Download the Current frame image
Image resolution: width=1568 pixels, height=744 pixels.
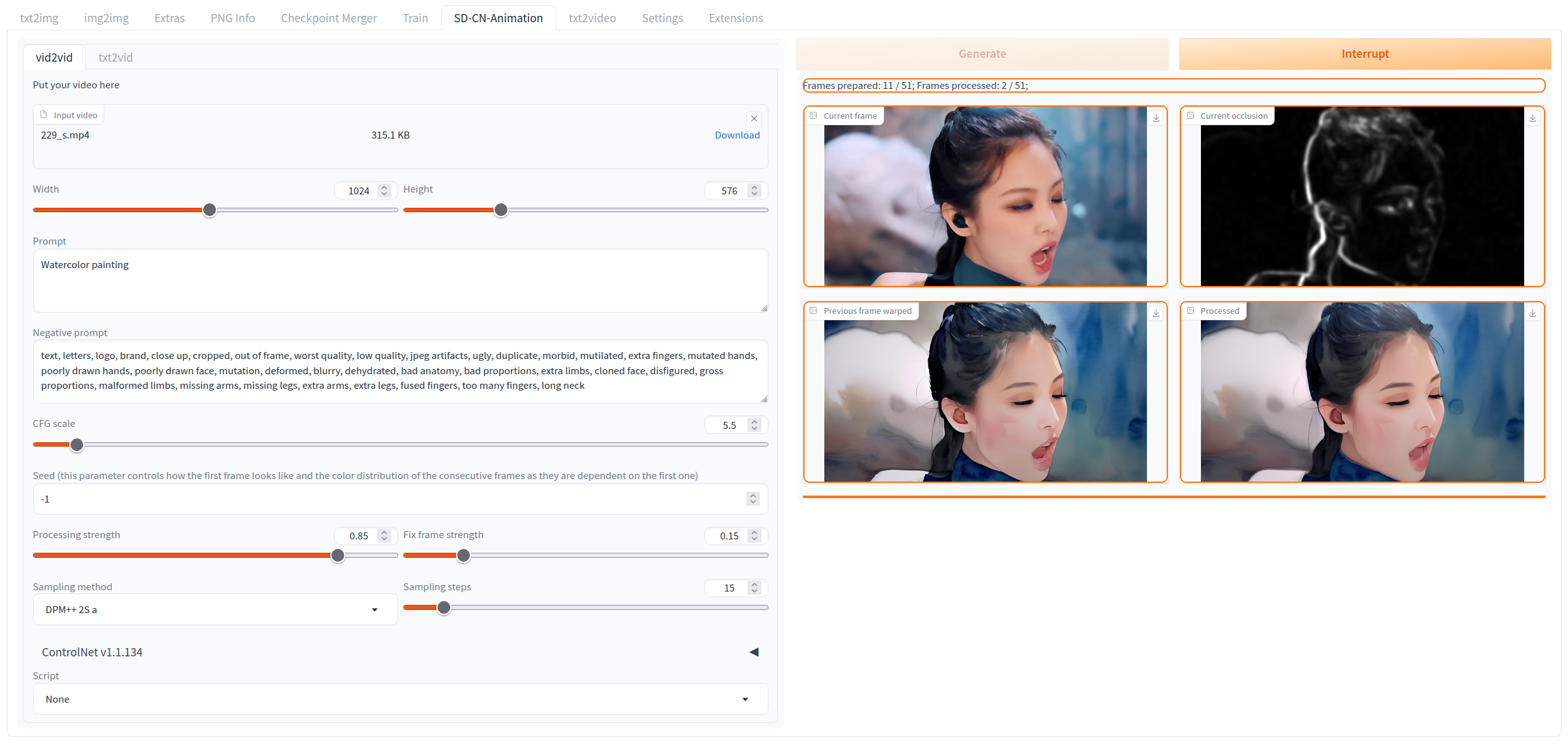(1156, 118)
